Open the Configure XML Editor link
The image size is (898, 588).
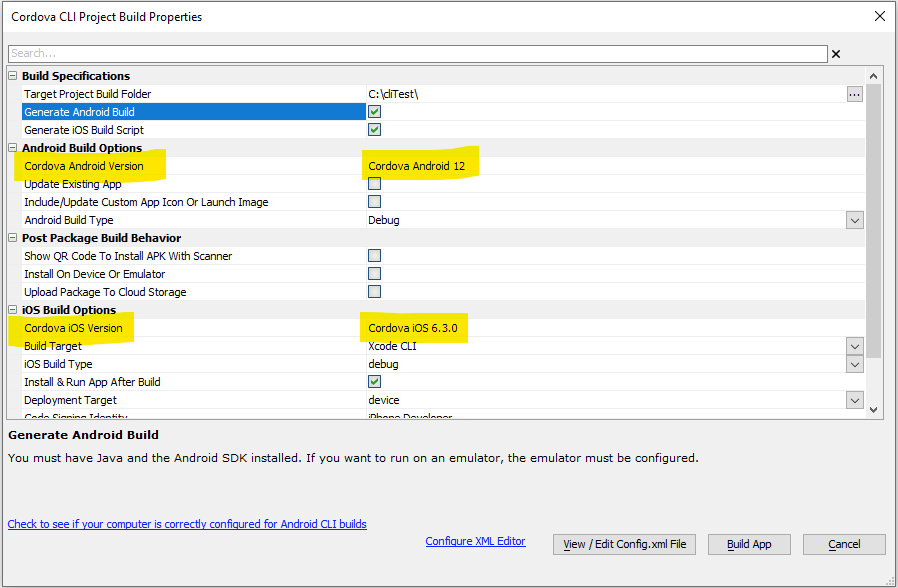point(475,541)
